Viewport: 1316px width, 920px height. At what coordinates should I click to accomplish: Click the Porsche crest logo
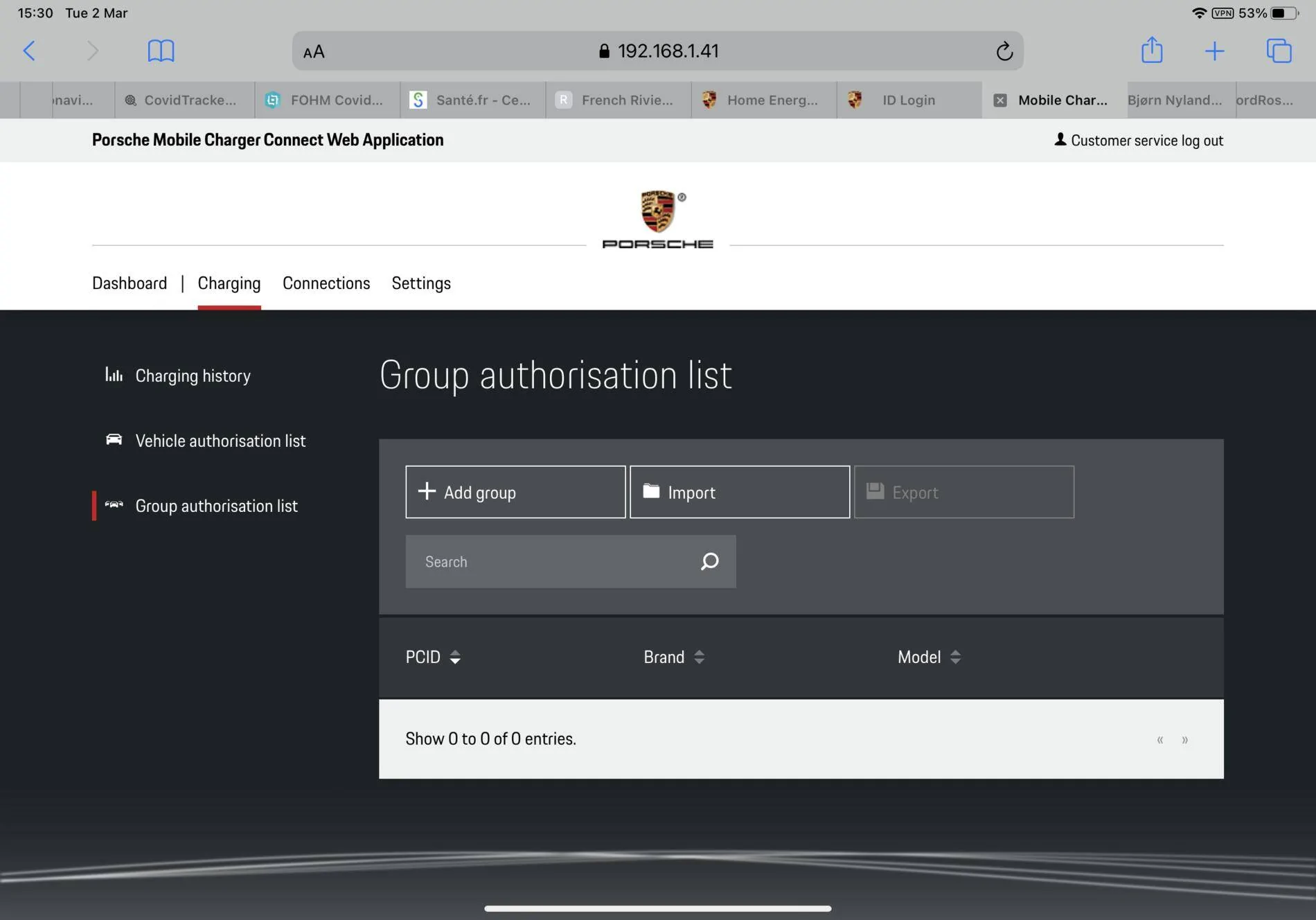(658, 211)
